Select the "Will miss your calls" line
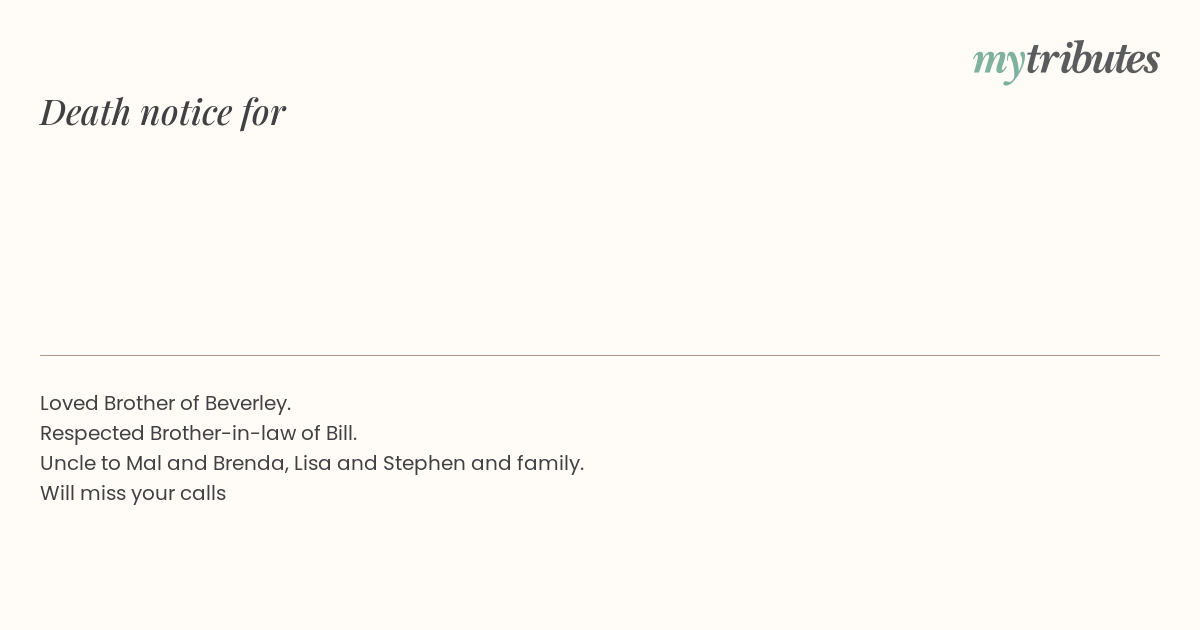 tap(133, 493)
